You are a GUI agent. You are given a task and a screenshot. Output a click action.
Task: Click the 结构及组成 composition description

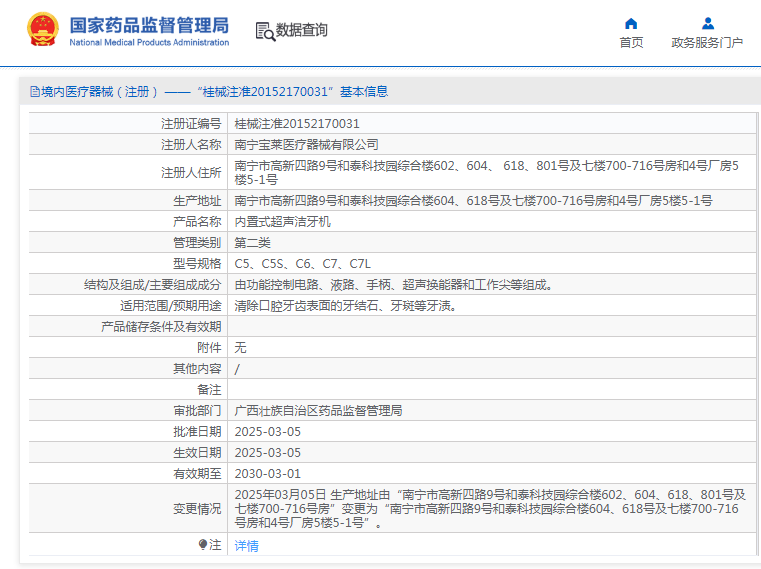[x=394, y=285]
